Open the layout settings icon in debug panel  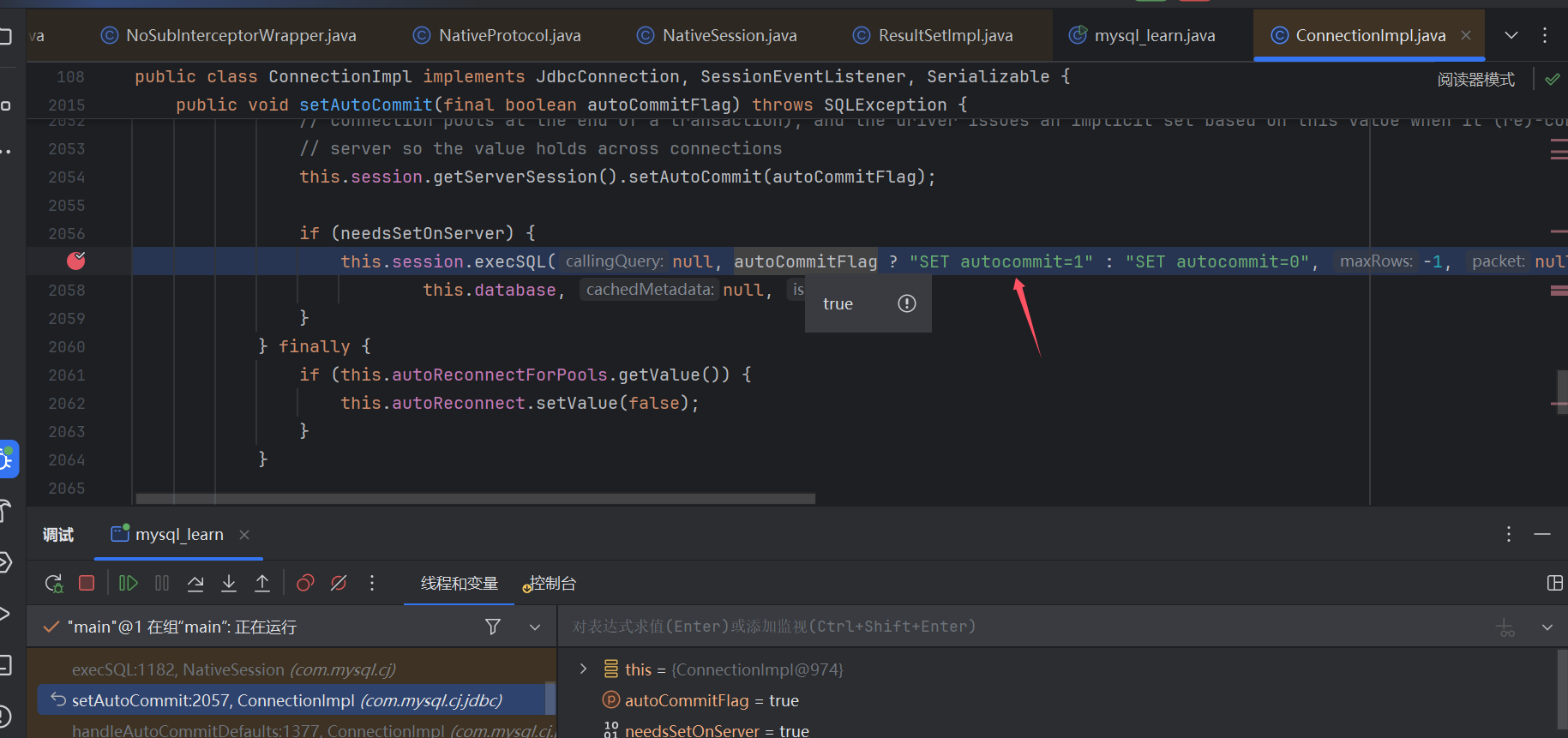pyautogui.click(x=1554, y=584)
